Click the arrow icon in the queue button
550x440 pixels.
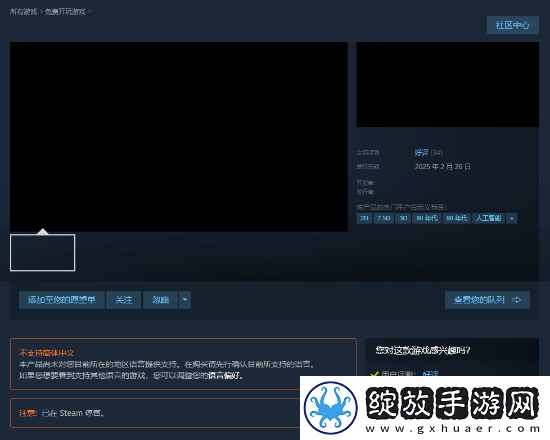click(516, 300)
